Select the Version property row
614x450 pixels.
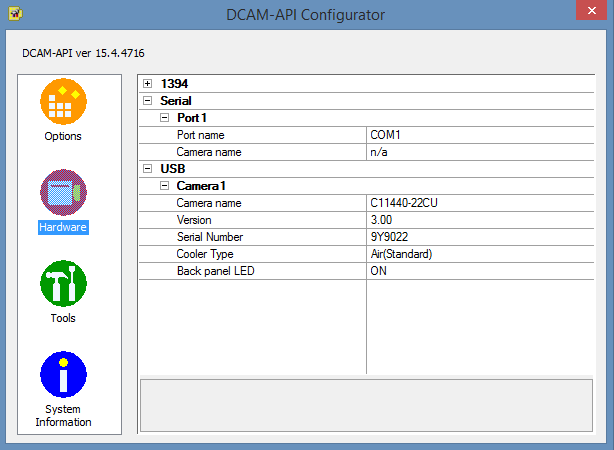(194, 220)
